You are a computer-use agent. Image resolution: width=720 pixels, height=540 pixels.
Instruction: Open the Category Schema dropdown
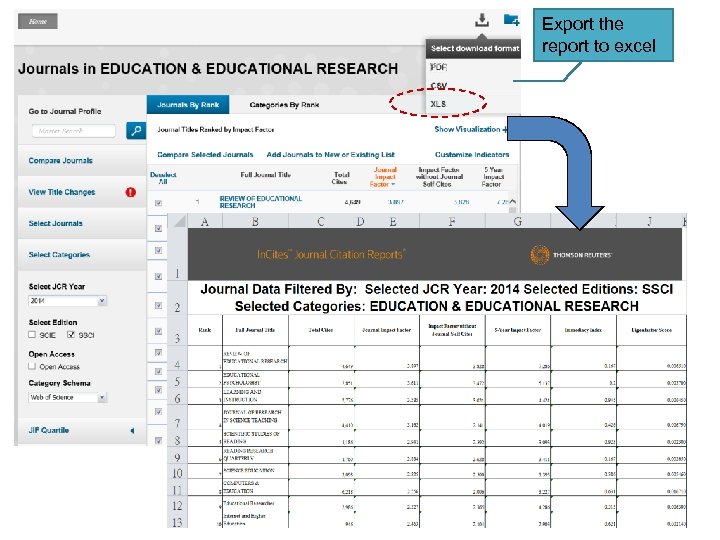tap(68, 397)
